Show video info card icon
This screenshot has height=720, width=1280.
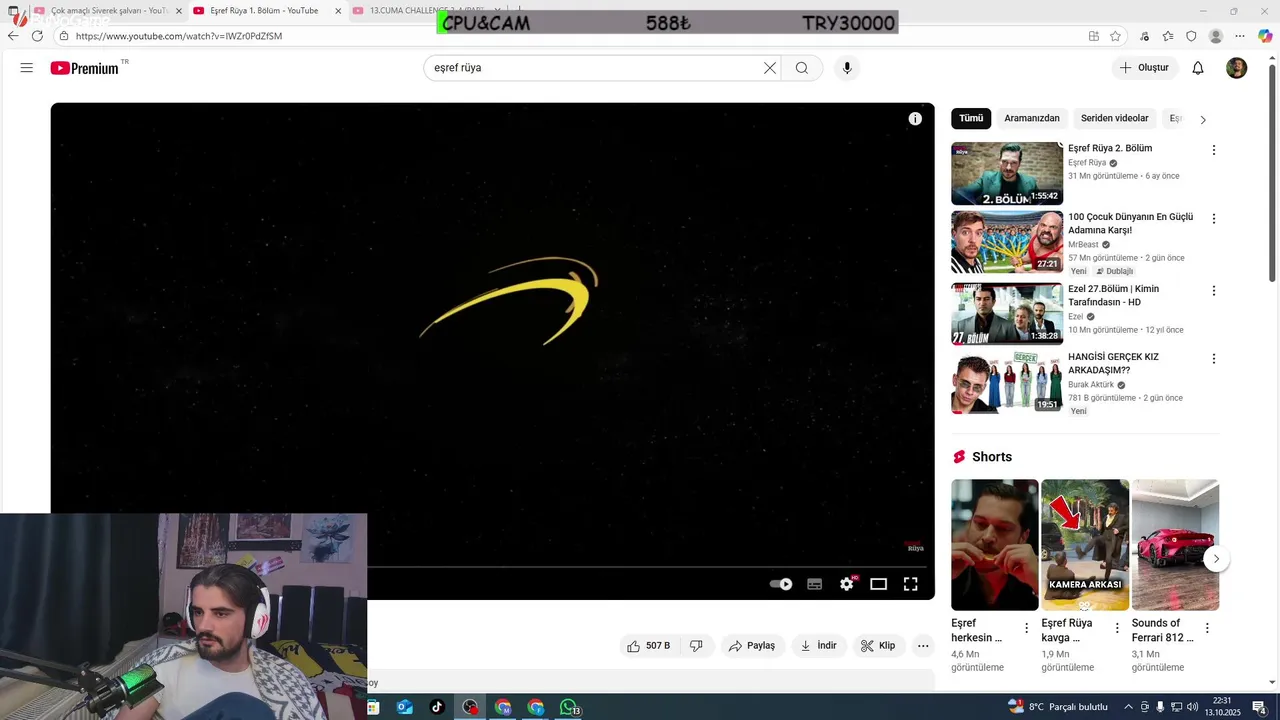point(915,119)
